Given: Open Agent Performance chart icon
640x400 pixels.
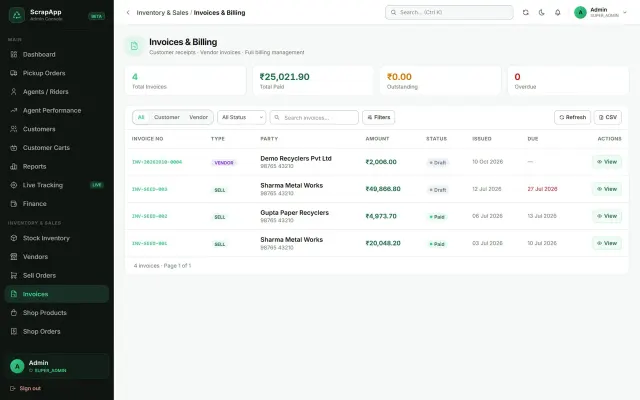Looking at the screenshot, I should point(13,110).
